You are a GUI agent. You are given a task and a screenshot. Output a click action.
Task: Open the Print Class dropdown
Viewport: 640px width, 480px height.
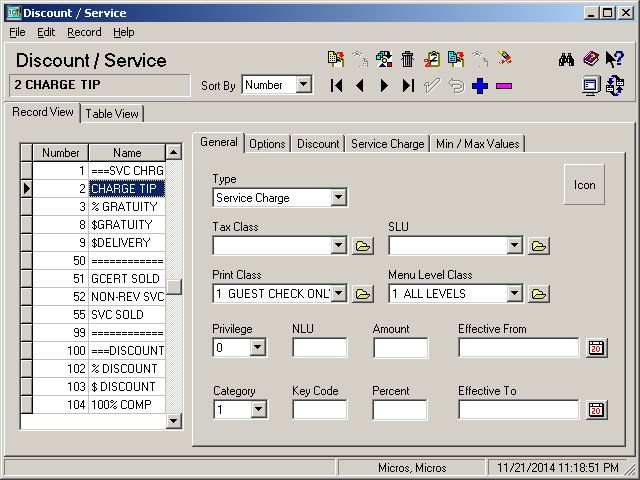tap(338, 294)
